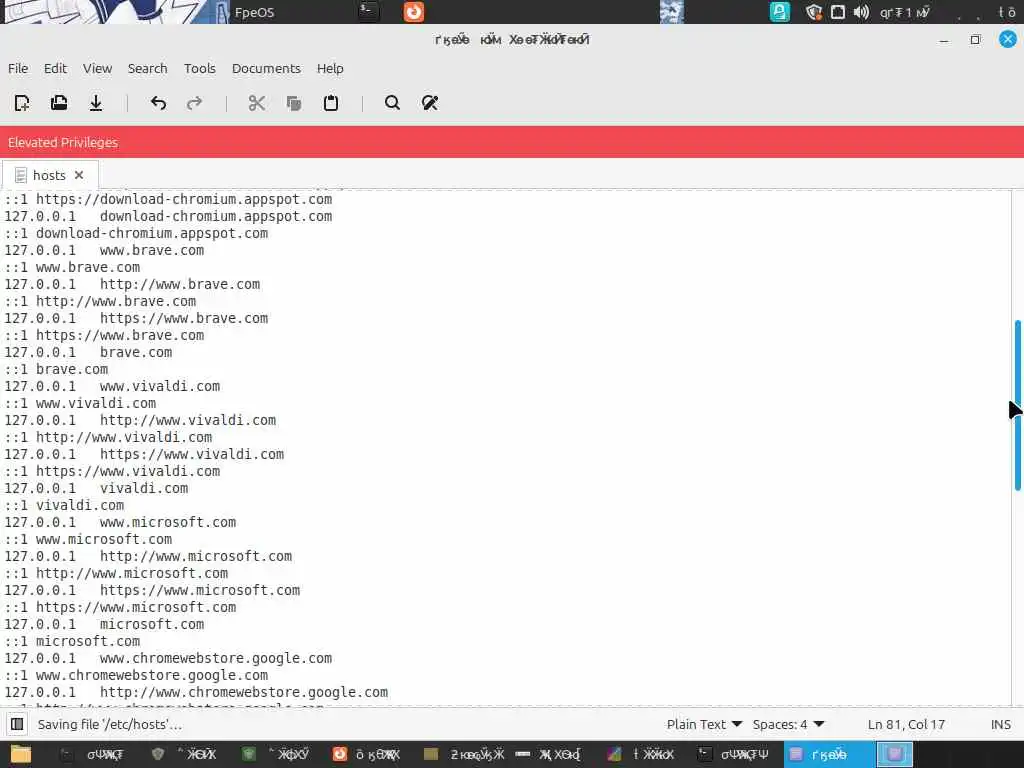
Task: Copy selection with the toolbar copy icon
Action: tap(294, 103)
